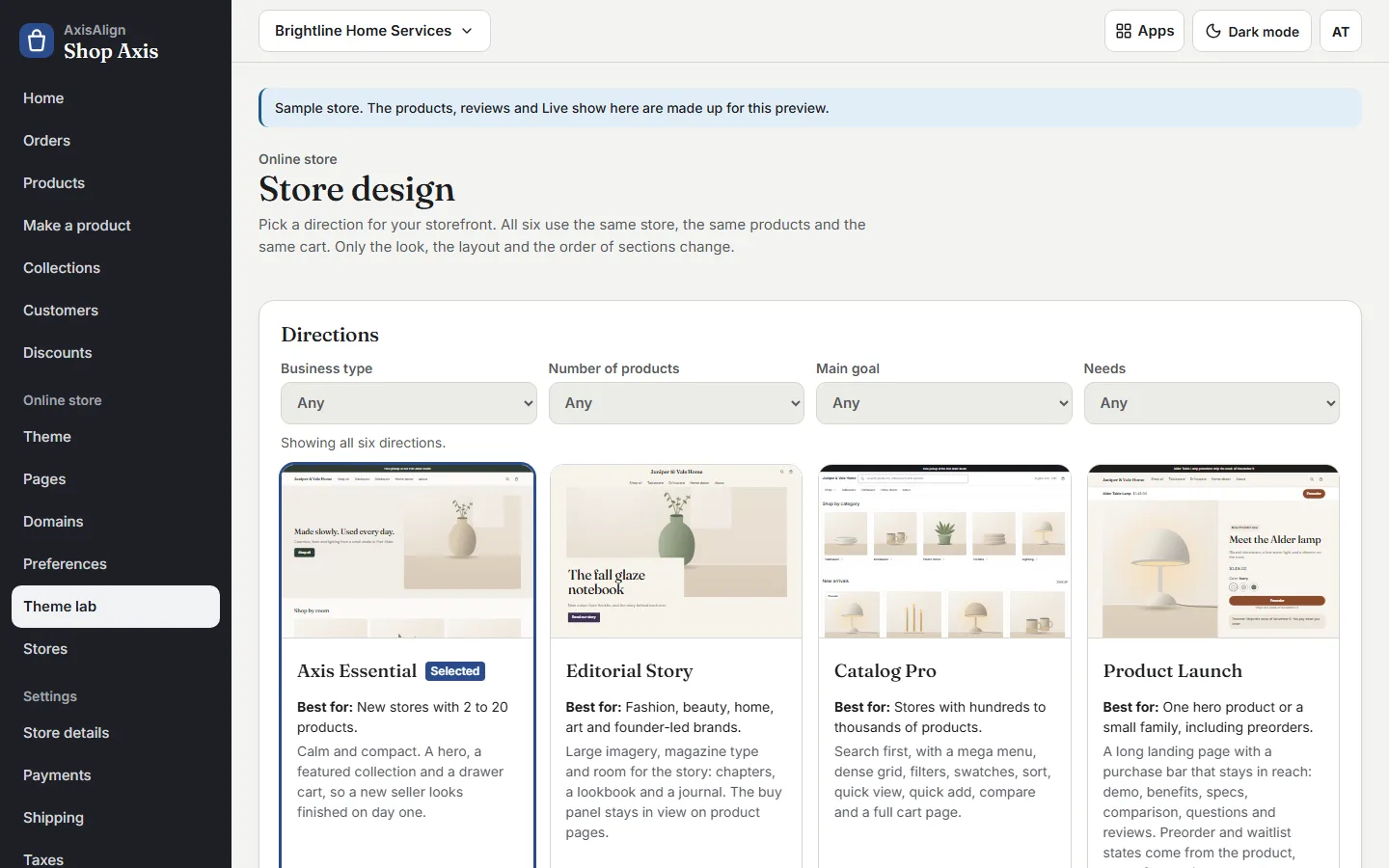Expand the Brightline Home Services store switcher
The width and height of the screenshot is (1389, 868).
374,31
